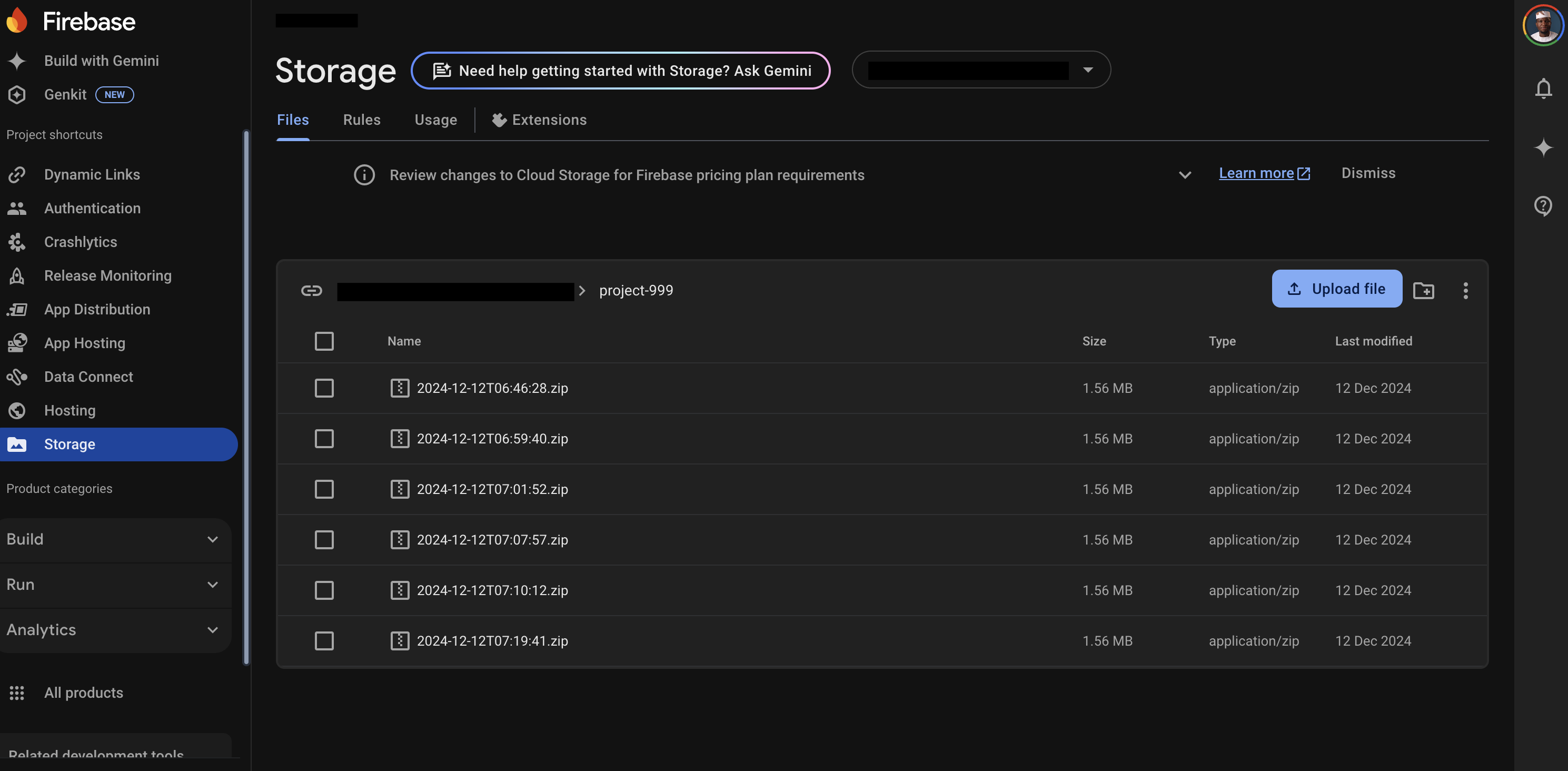Check the box for 2024-12-12T07:19:41.zip

324,641
